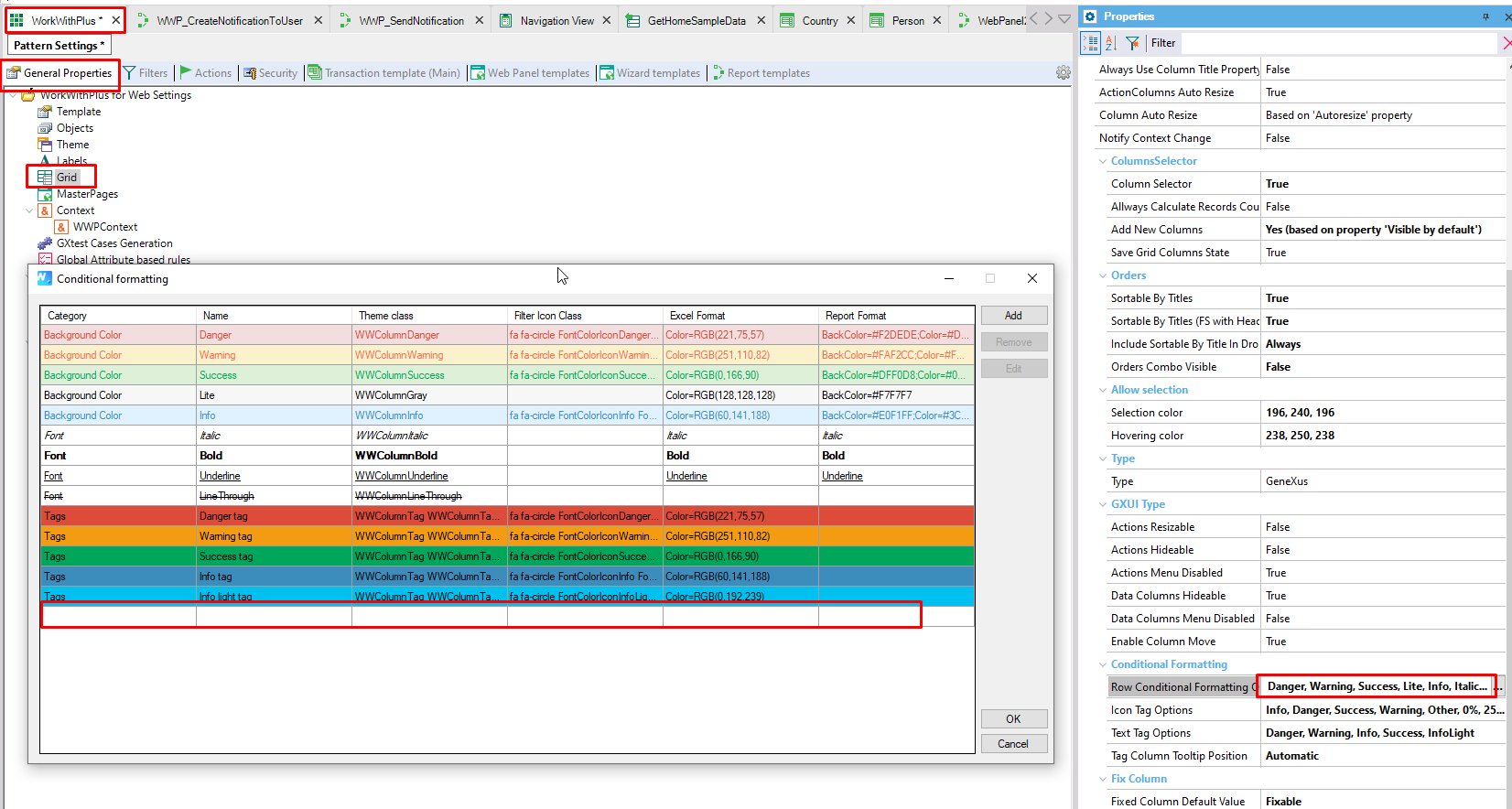Collapse the ColumnsSelector property group

click(1102, 161)
